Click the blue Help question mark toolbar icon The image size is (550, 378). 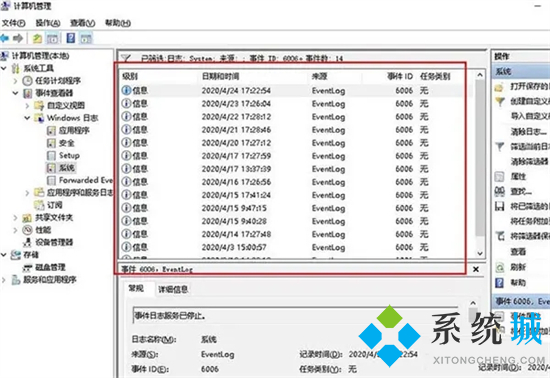(x=71, y=38)
